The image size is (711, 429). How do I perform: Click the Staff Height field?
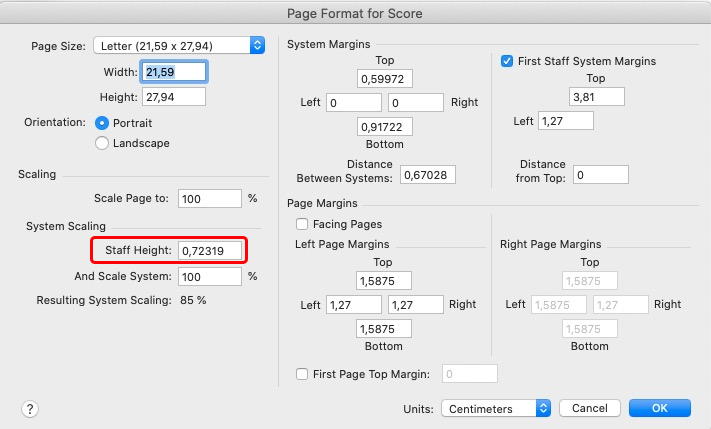coord(209,250)
